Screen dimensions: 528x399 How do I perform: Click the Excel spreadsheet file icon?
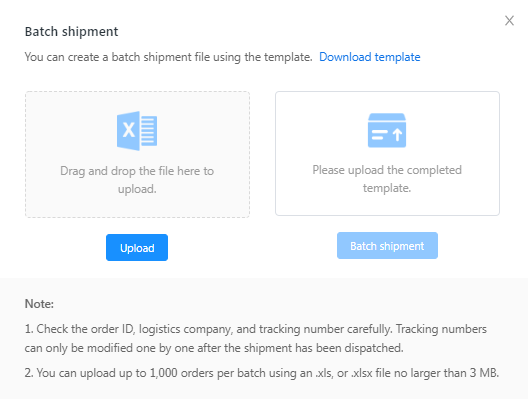point(137,131)
